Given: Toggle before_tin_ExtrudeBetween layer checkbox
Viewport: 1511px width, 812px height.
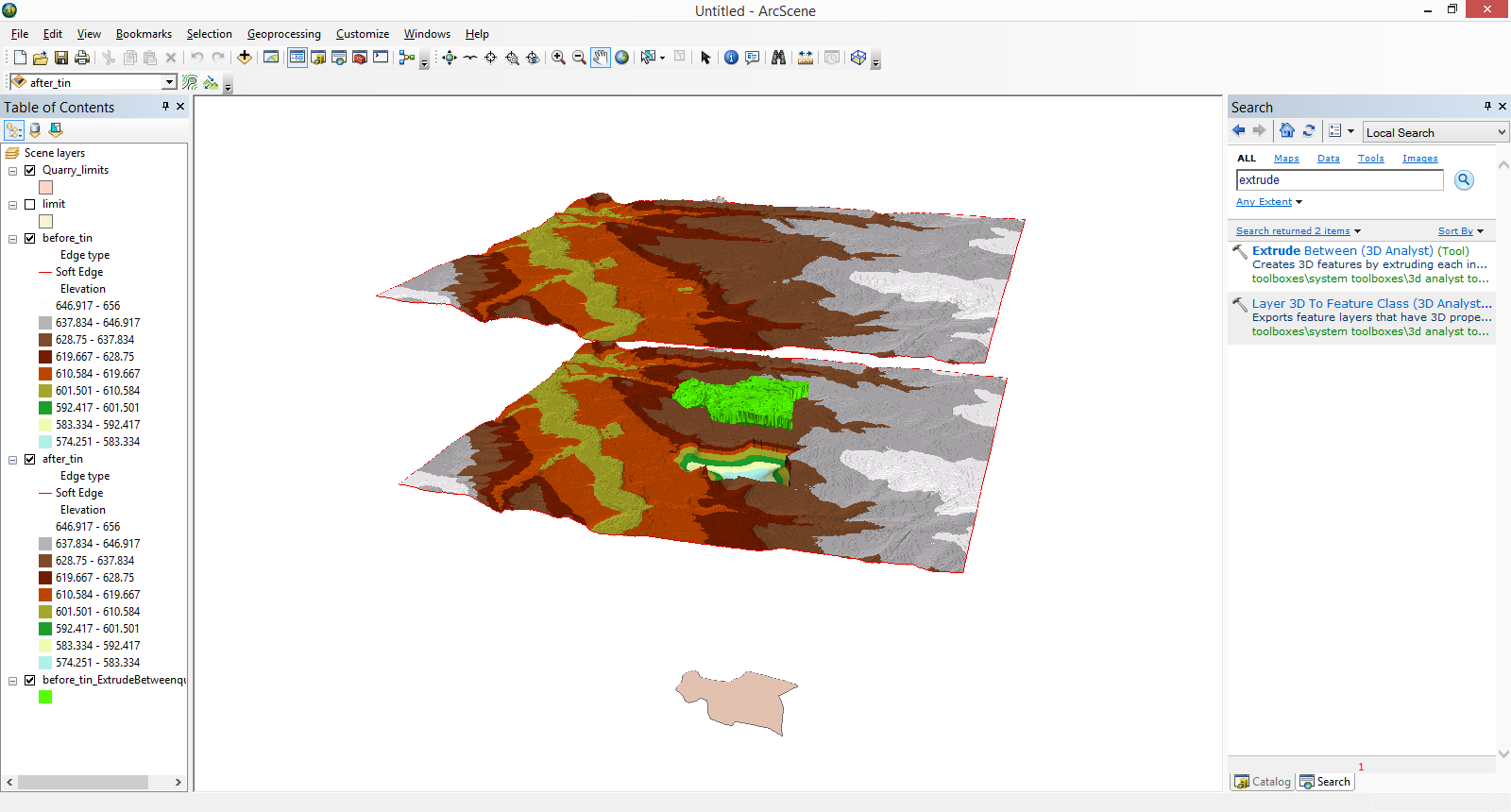Looking at the screenshot, I should click(x=30, y=681).
